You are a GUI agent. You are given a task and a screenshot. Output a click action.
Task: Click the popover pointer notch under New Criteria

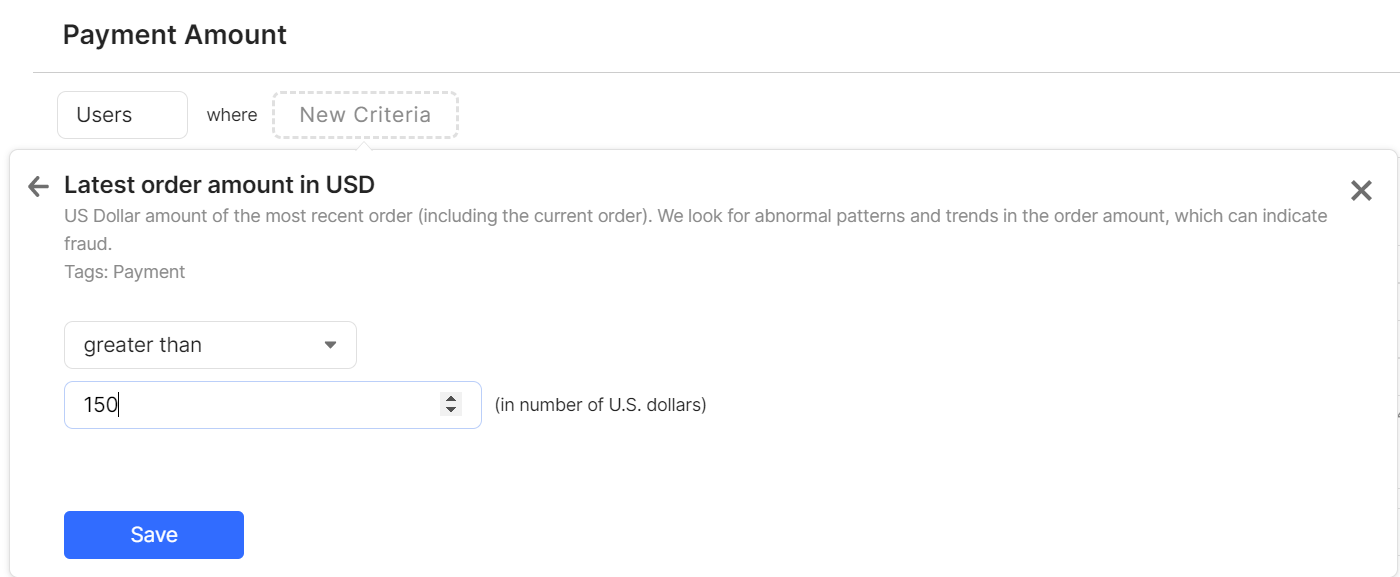point(365,145)
